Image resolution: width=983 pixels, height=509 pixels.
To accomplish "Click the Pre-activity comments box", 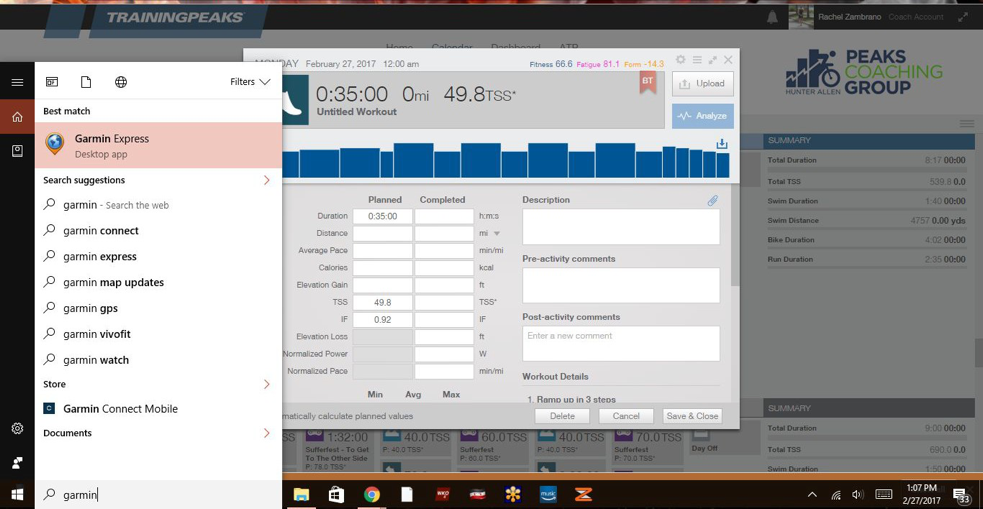I will 621,285.
